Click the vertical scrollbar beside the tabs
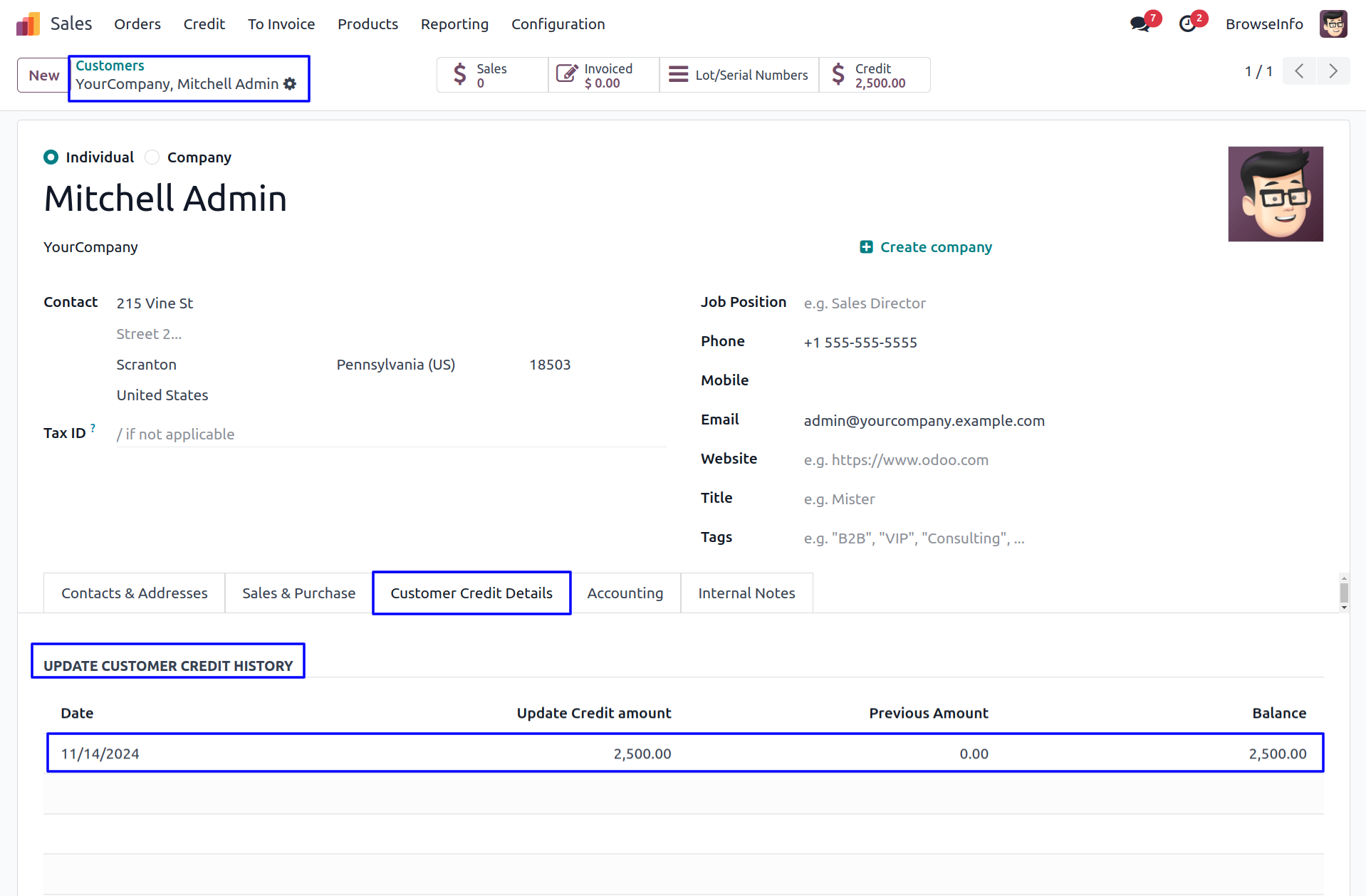This screenshot has height=896, width=1366. (x=1343, y=593)
